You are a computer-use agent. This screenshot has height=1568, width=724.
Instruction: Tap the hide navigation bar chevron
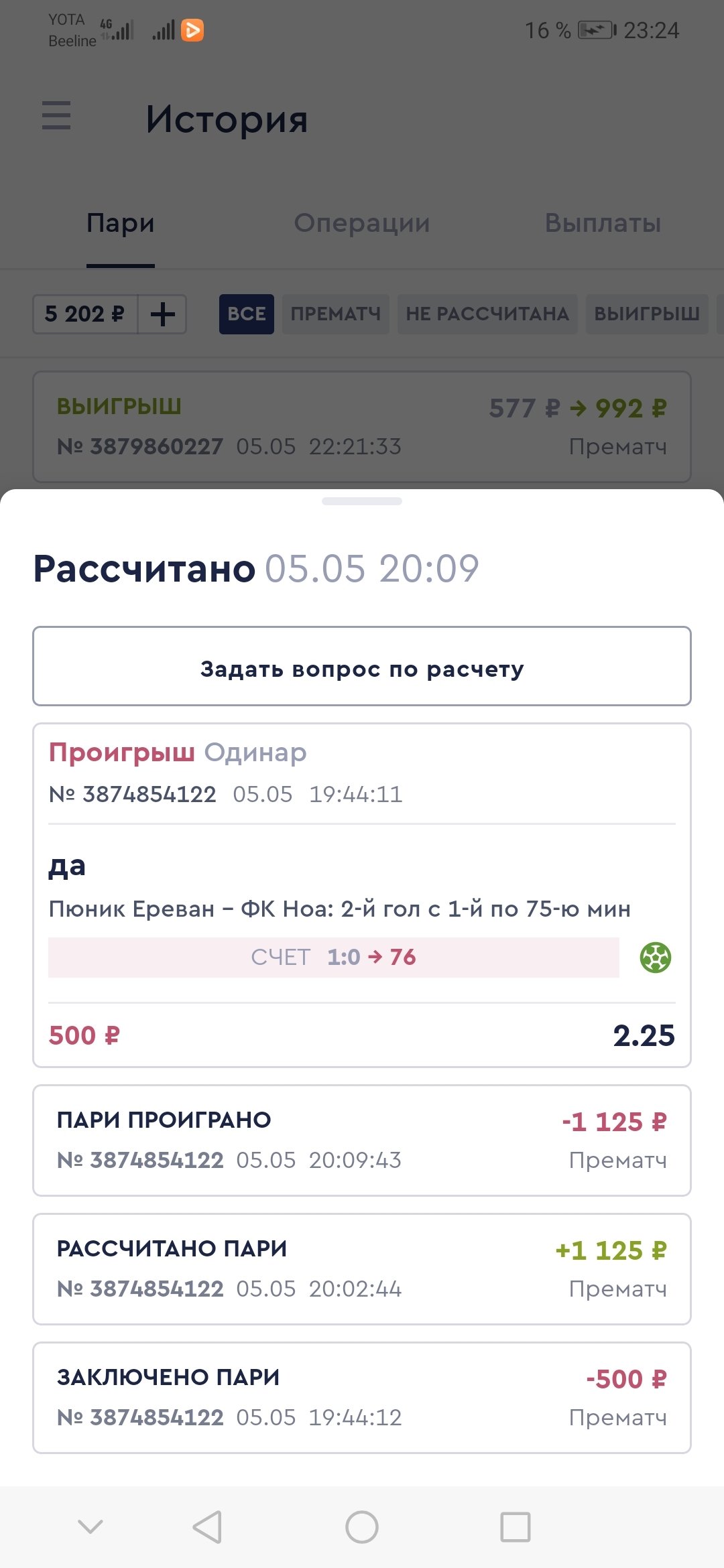(90, 1527)
